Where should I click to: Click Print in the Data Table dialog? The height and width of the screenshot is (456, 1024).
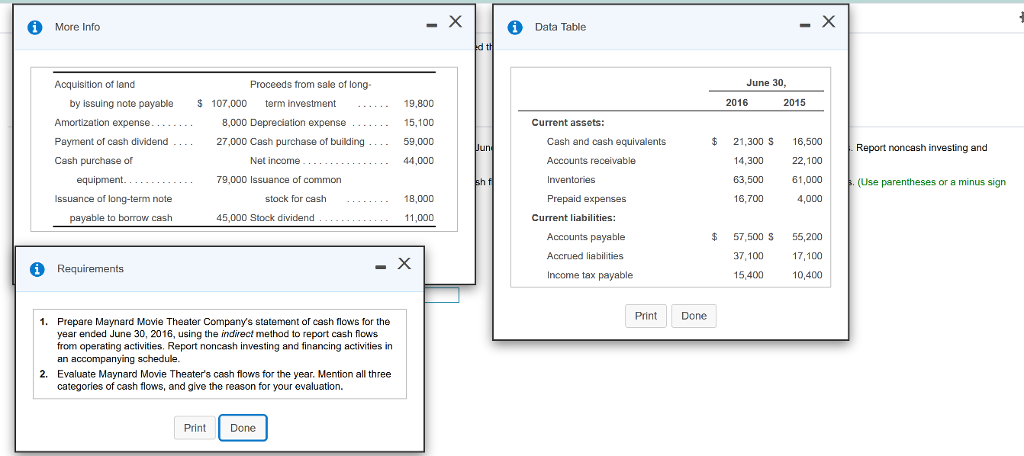tap(646, 316)
